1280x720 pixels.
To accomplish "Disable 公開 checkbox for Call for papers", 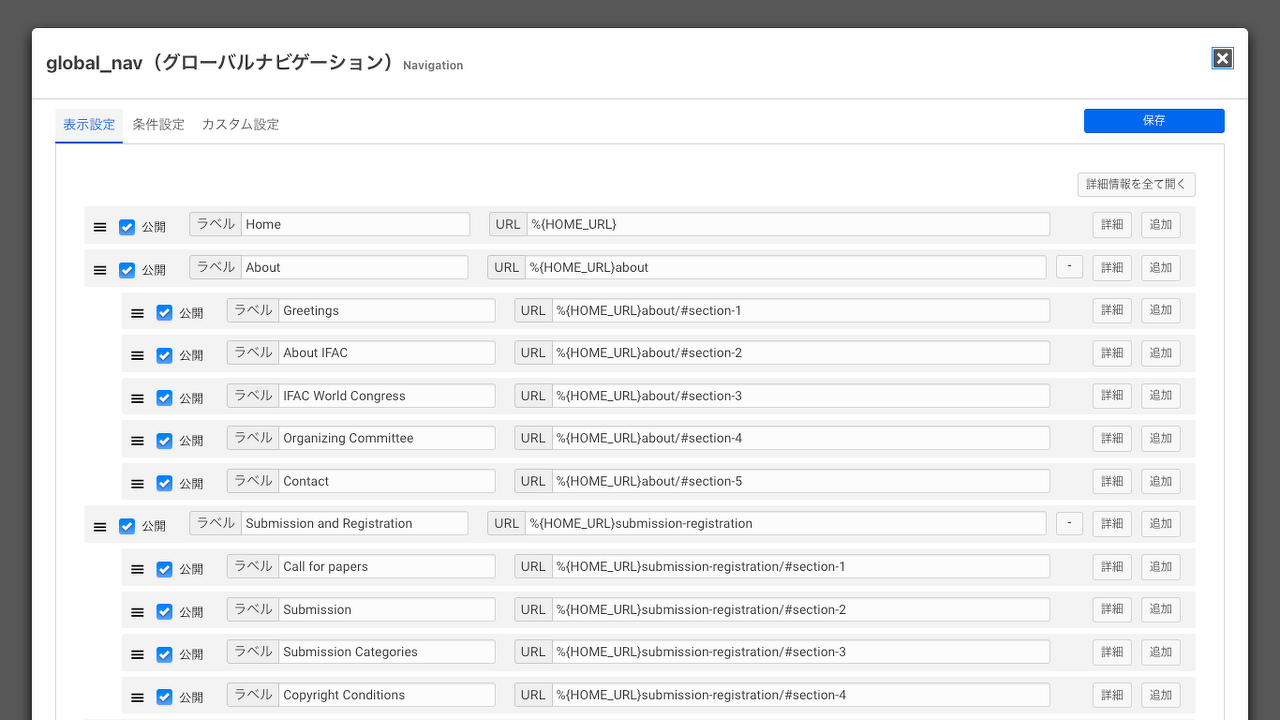I will 165,569.
